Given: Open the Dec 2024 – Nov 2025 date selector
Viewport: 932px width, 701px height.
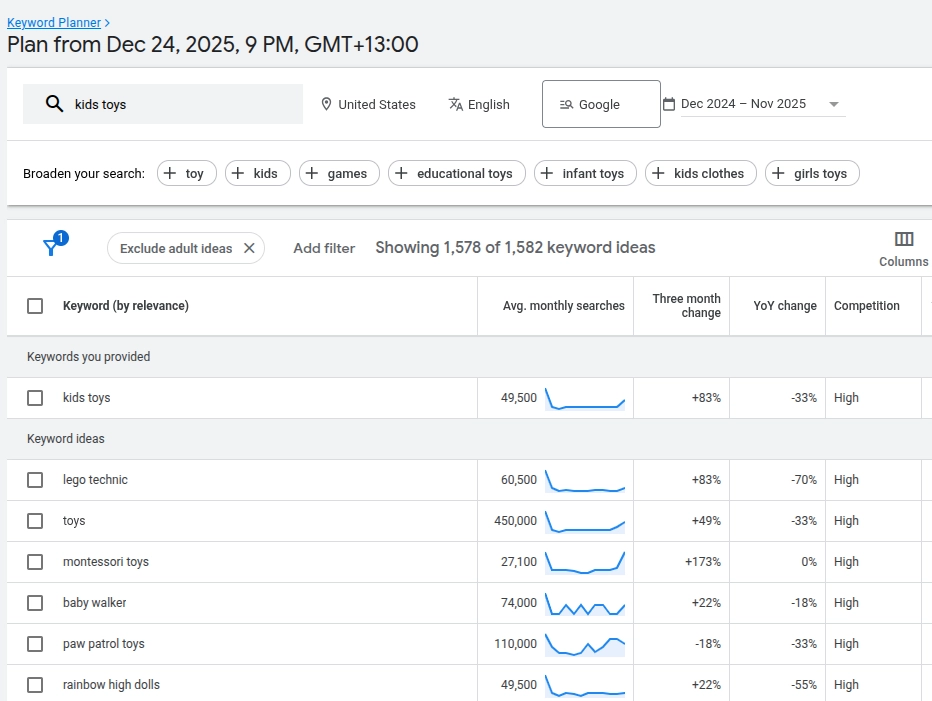Looking at the screenshot, I should click(x=763, y=104).
